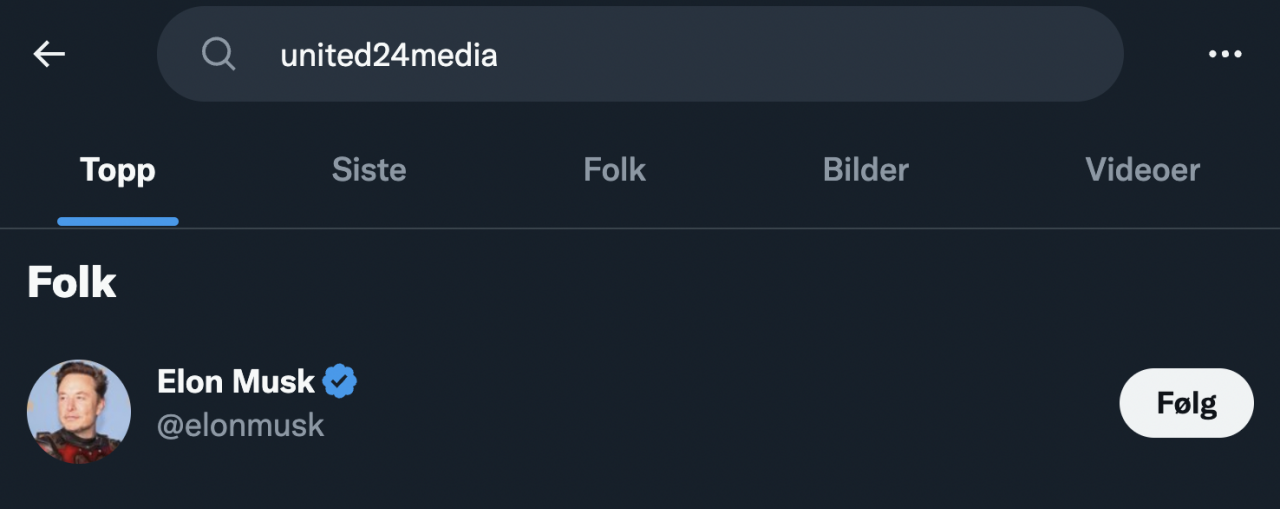1280x509 pixels.
Task: Select the Topp tab
Action: coord(118,170)
